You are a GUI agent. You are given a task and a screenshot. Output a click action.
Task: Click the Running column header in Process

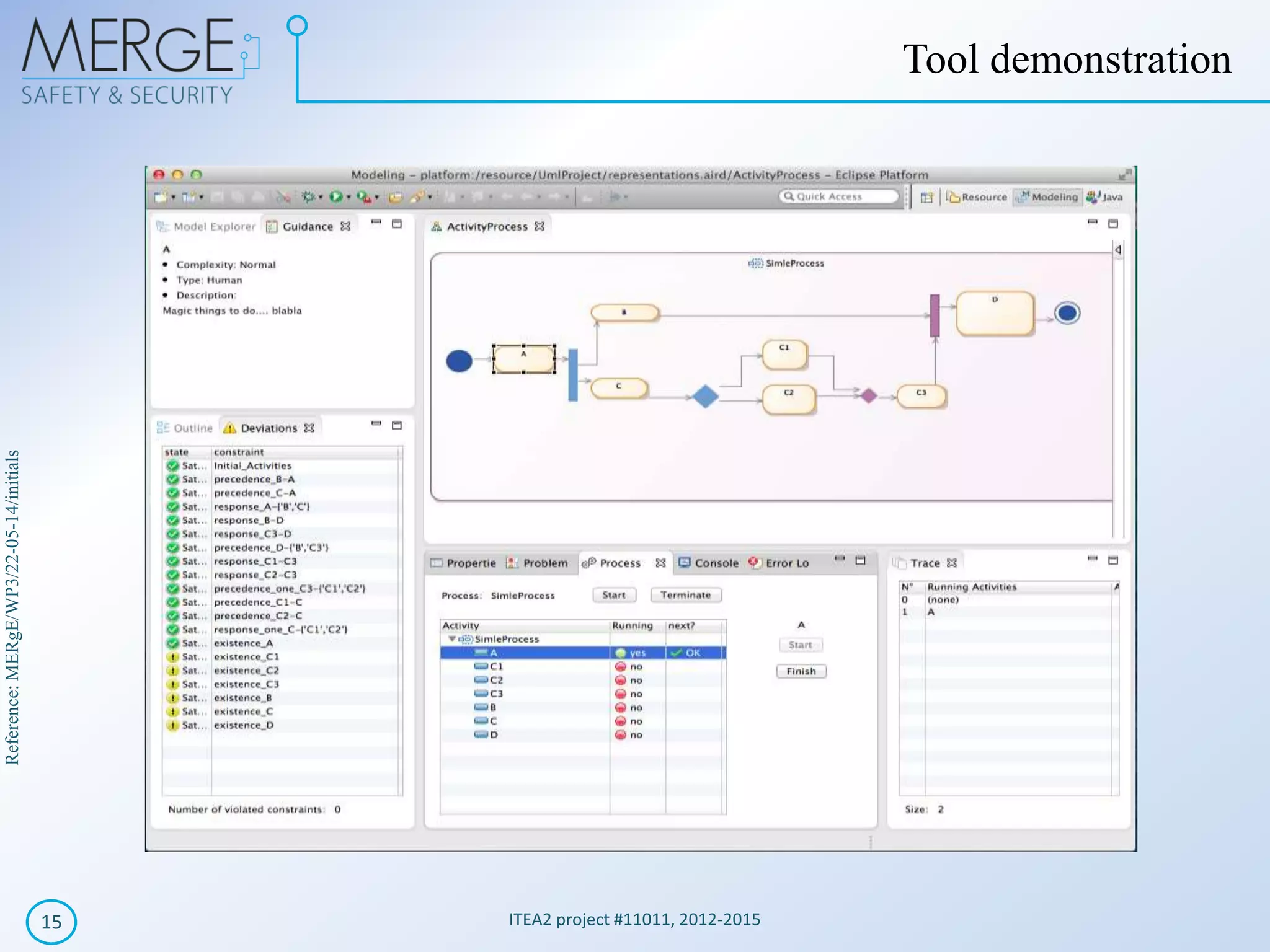tap(637, 625)
